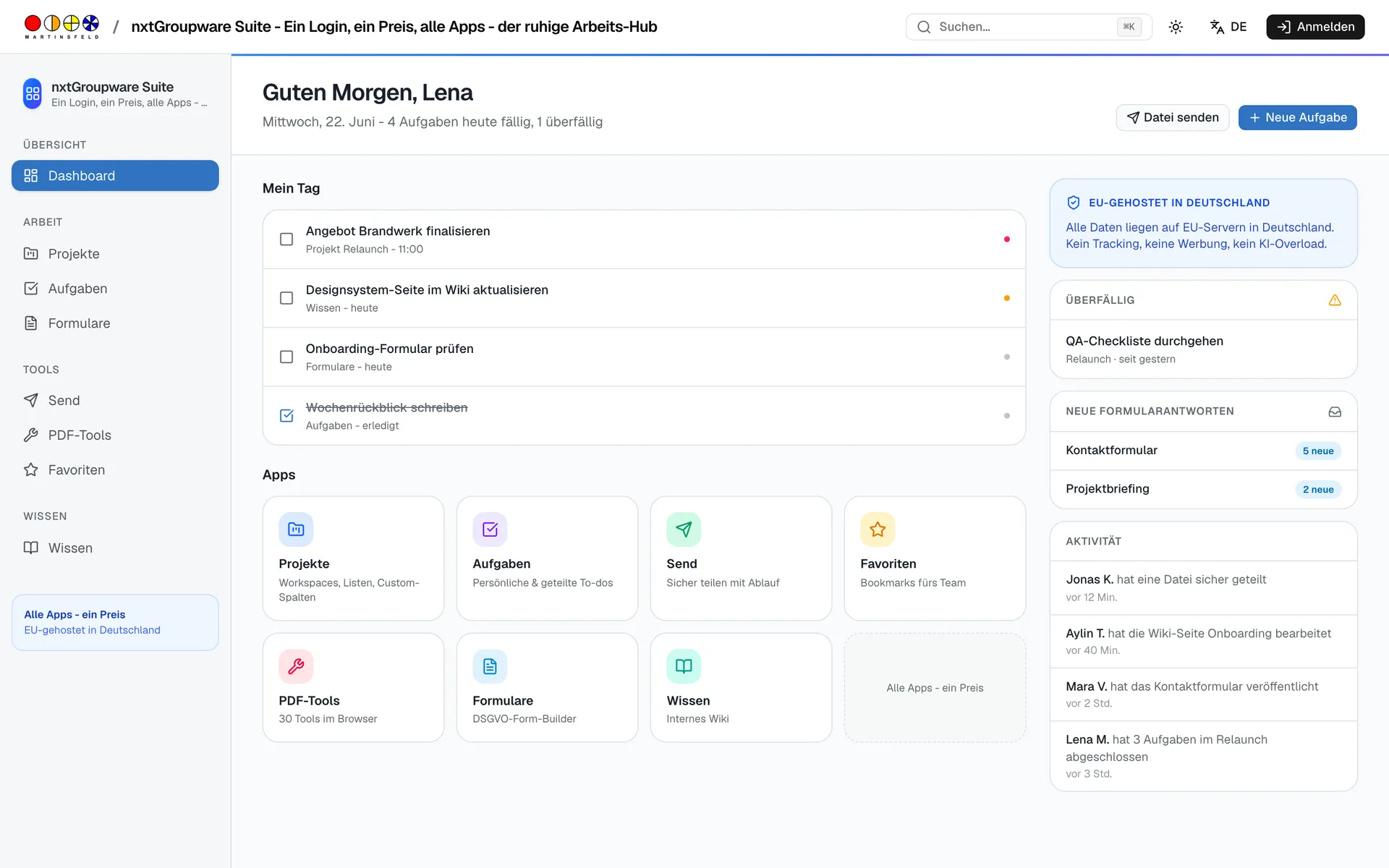Uncheck the Wochenrückblick schreiben checkbox
Screen dimensions: 1389x868
point(286,416)
